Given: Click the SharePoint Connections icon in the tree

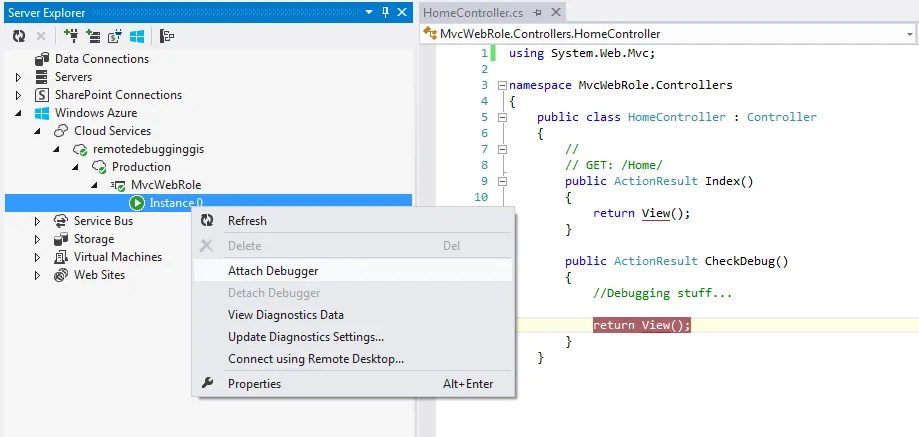Looking at the screenshot, I should point(42,95).
